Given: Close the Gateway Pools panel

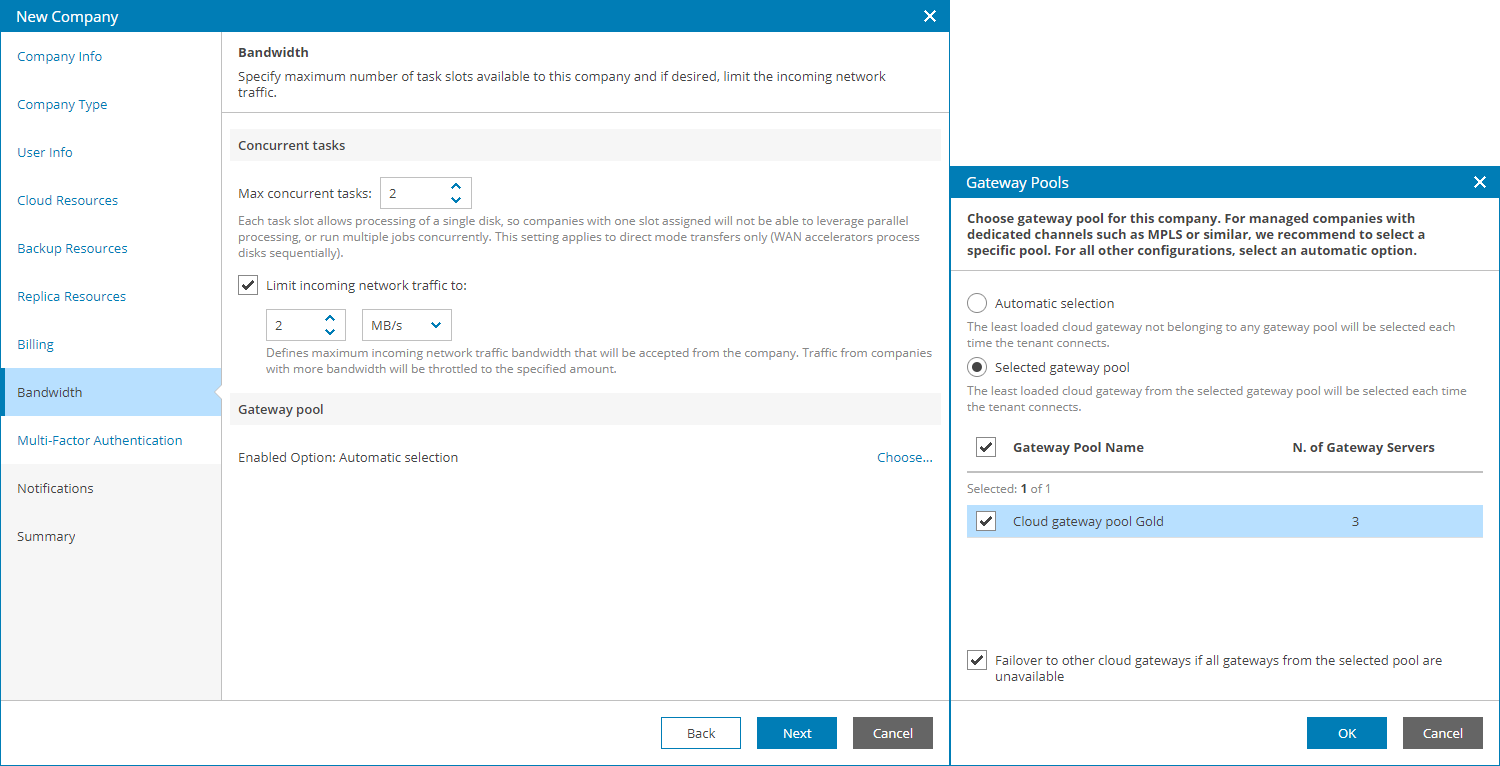Looking at the screenshot, I should (1480, 182).
